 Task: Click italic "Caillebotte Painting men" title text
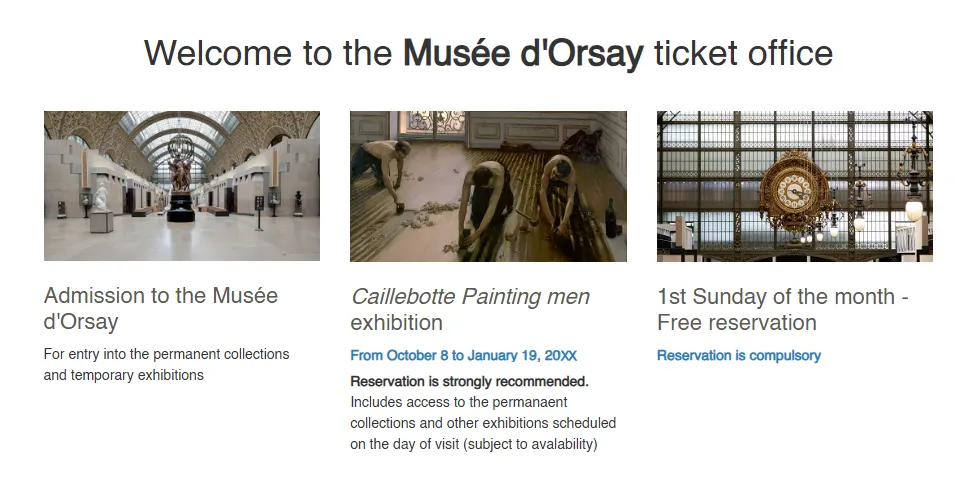pyautogui.click(x=470, y=297)
